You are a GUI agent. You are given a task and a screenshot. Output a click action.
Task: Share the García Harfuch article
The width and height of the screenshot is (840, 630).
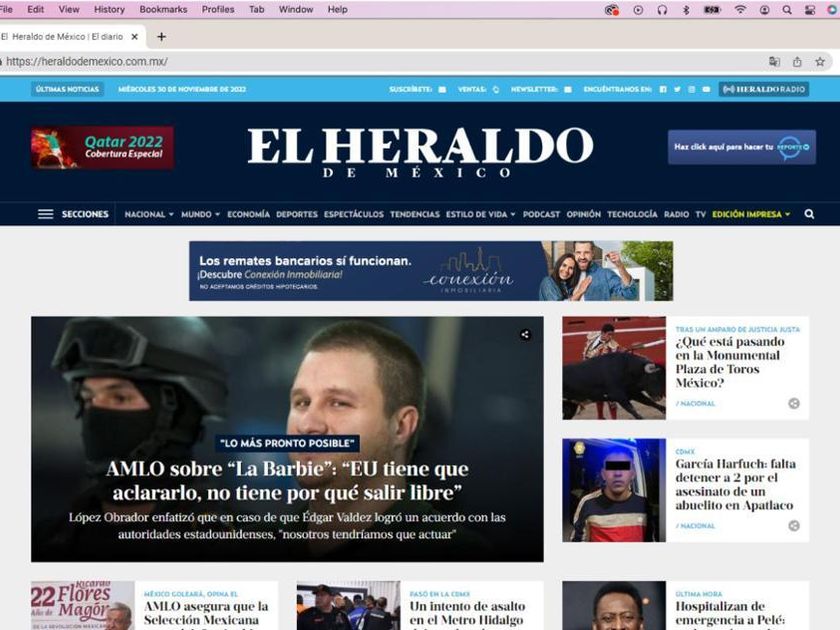794,526
